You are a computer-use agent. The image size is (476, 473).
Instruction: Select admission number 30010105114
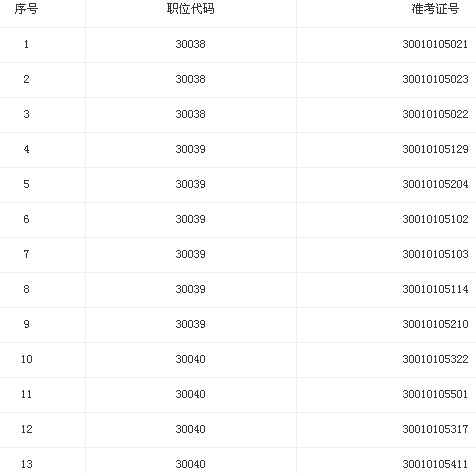(435, 289)
